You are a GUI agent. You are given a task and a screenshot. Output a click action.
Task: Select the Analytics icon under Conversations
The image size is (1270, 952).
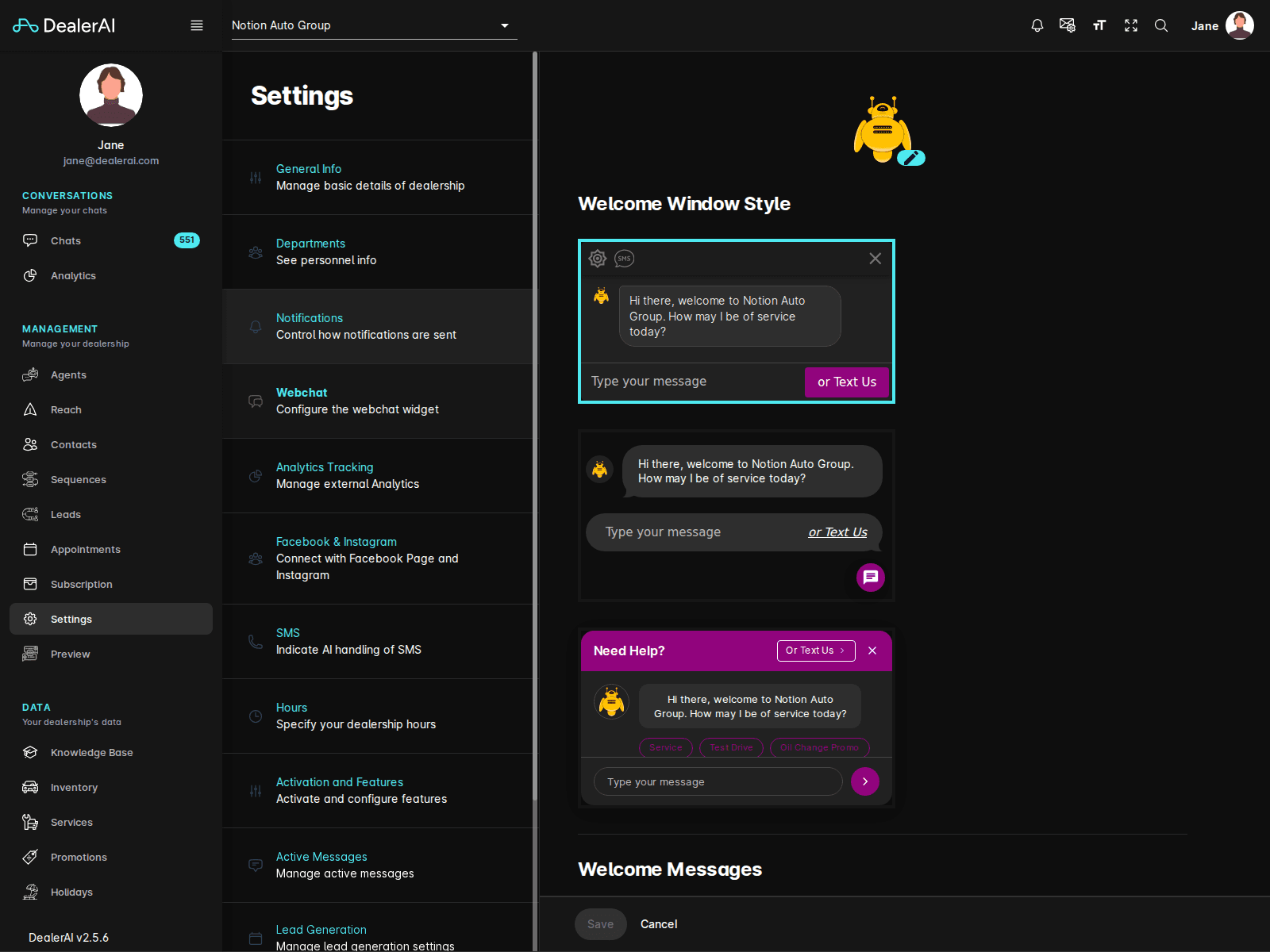point(29,275)
